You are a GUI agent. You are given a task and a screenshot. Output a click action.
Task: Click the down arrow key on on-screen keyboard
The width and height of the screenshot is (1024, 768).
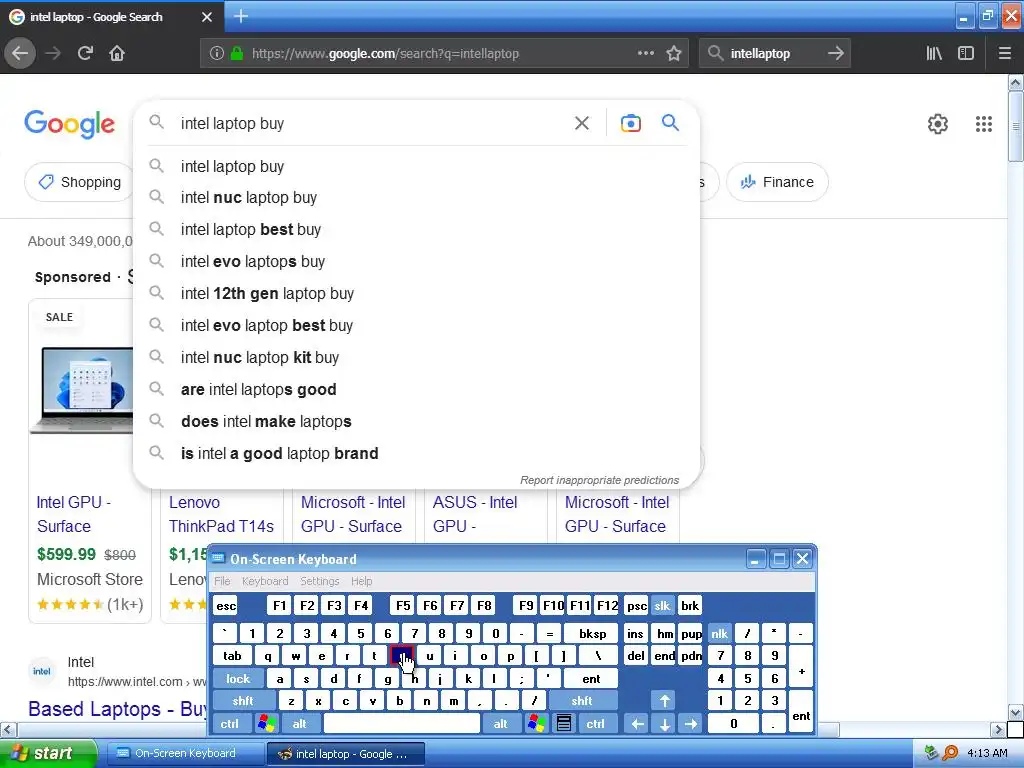pyautogui.click(x=664, y=724)
